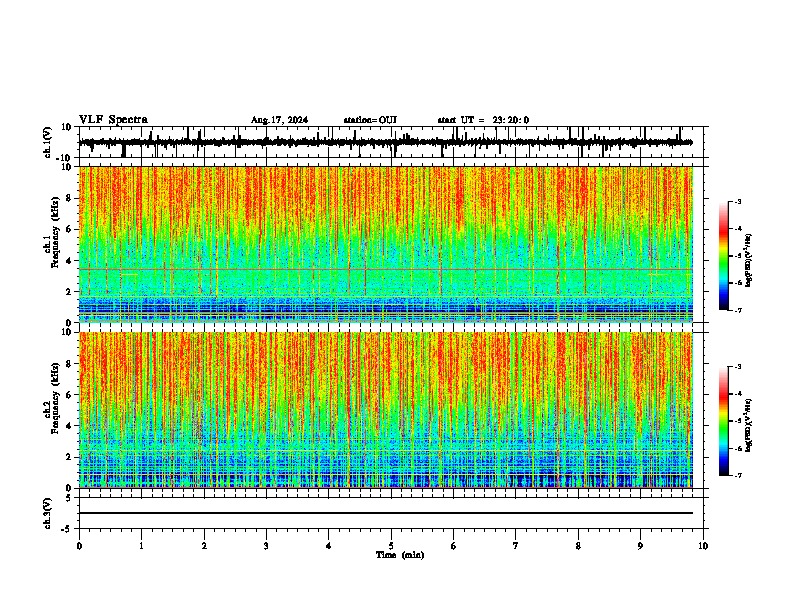Select the ch.2 colorbar log(PSD) label

pos(748,426)
